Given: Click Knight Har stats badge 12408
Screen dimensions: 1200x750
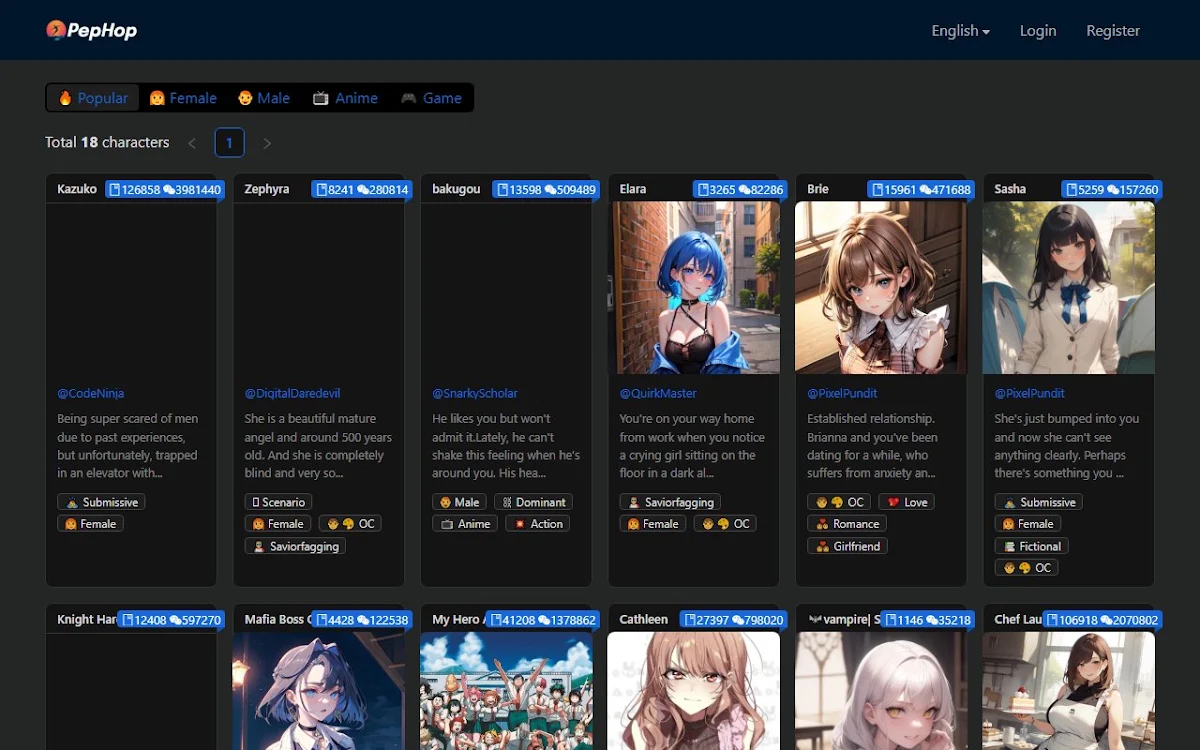Looking at the screenshot, I should coord(171,620).
